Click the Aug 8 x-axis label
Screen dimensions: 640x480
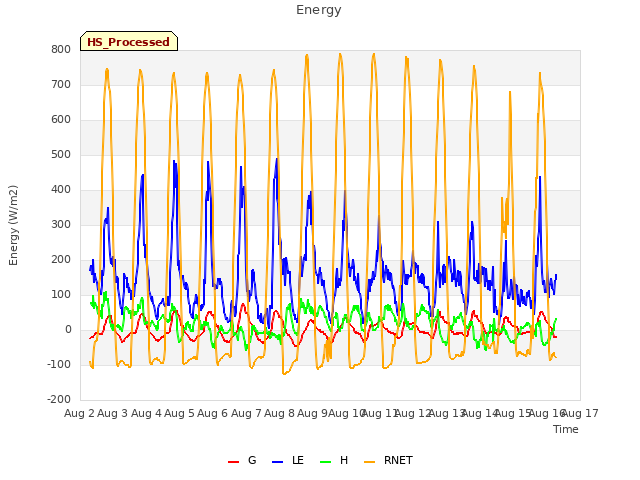click(279, 413)
